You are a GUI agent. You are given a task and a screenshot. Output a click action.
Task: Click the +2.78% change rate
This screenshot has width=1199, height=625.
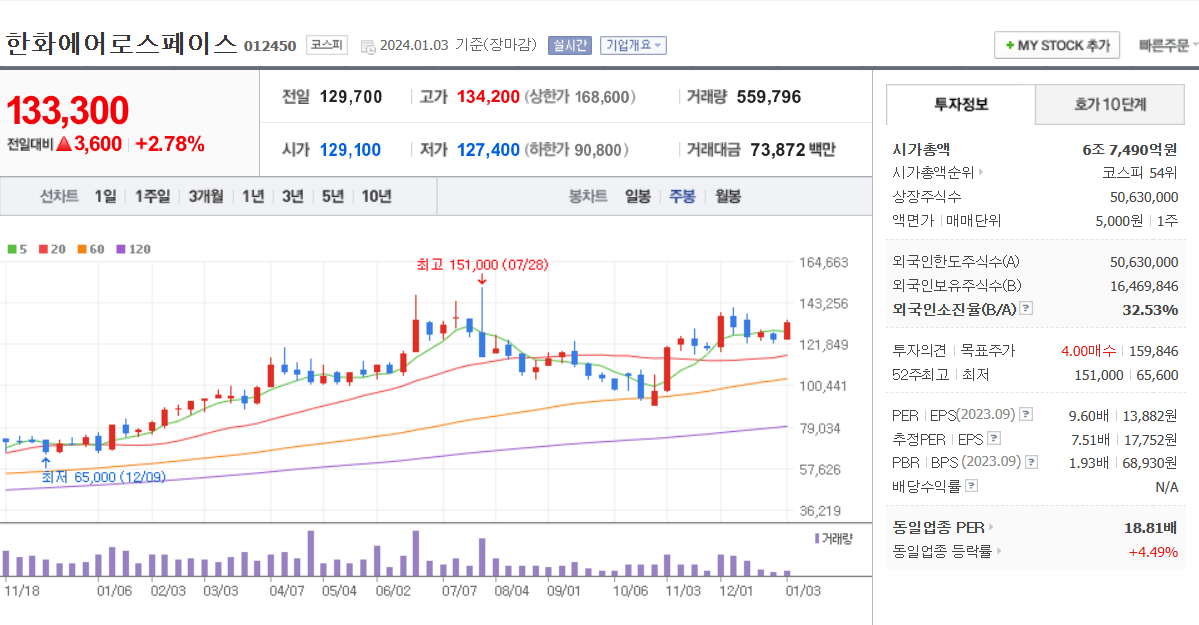coord(170,144)
